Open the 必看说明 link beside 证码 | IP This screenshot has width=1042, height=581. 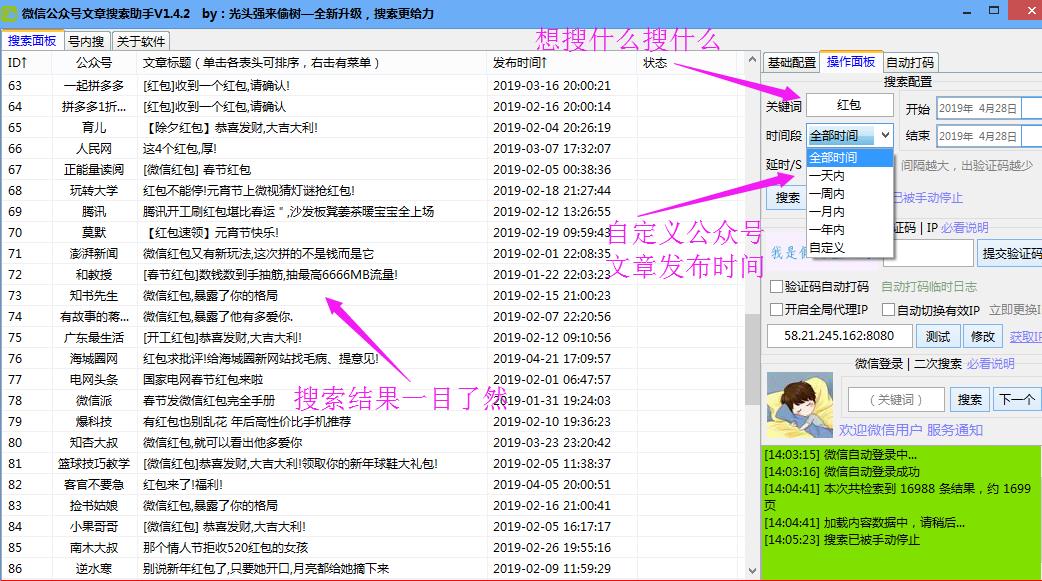click(965, 227)
